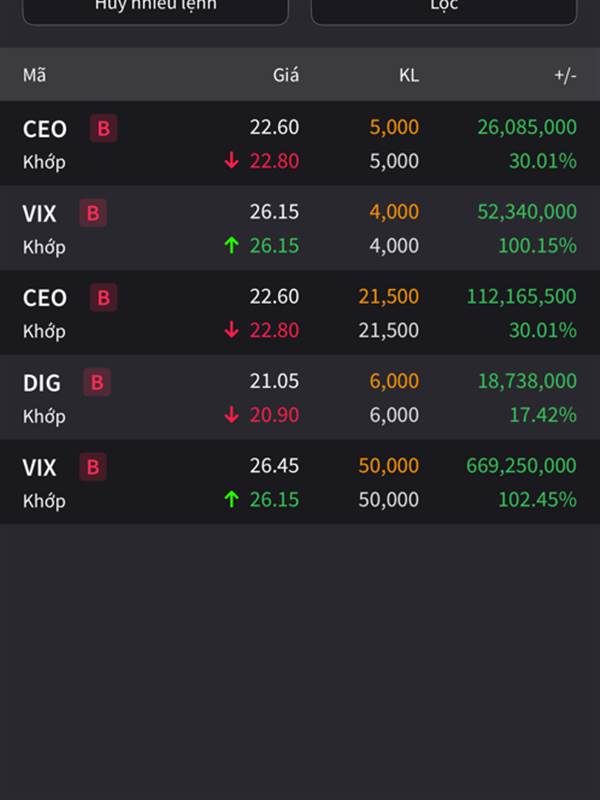This screenshot has height=800, width=600.
Task: Tap the 100.15% gain on VIX order
Action: coord(537,245)
